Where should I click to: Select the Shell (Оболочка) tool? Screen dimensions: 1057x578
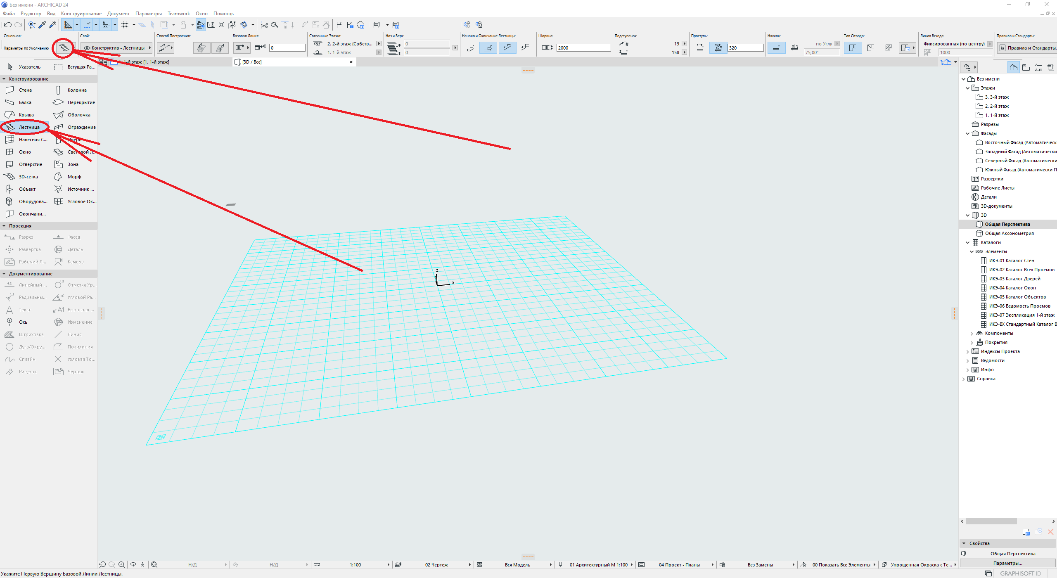tap(73, 115)
